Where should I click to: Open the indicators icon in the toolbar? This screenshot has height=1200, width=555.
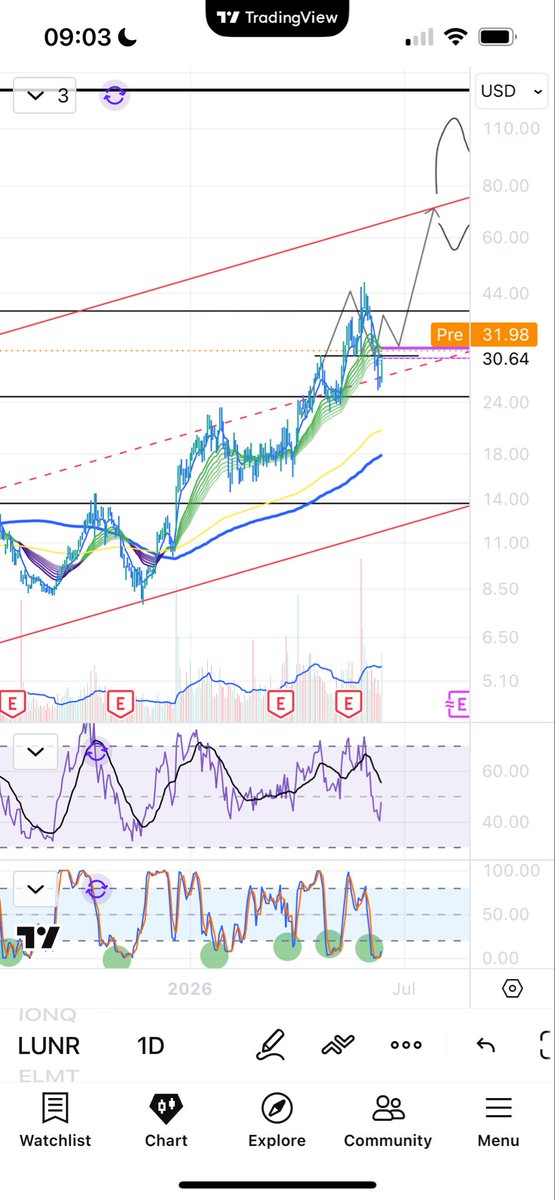click(338, 1046)
